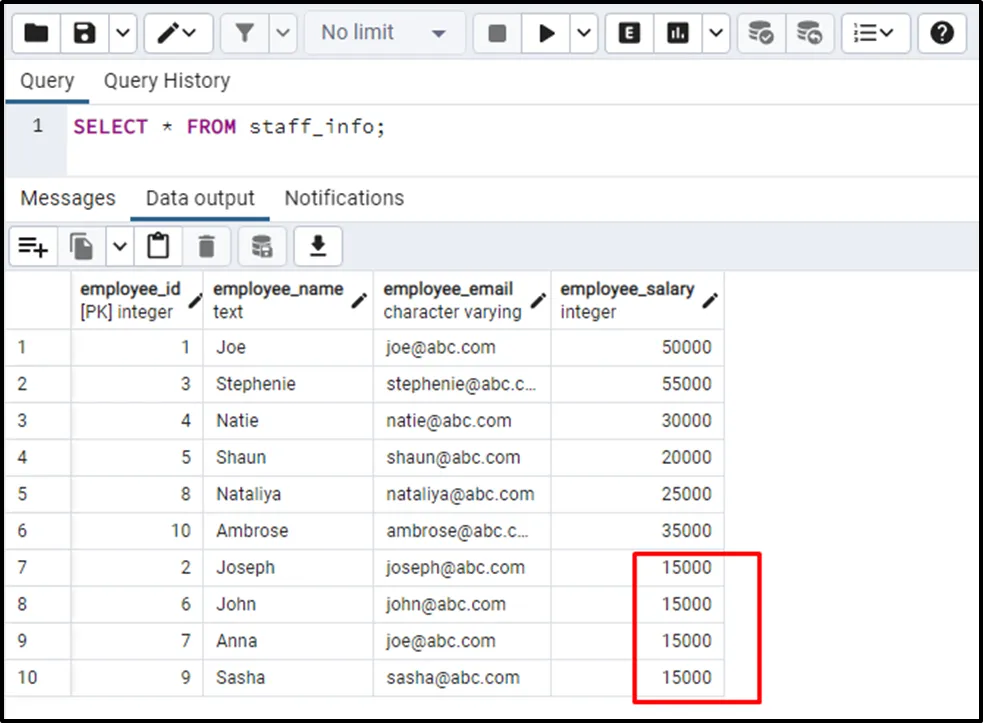Click the Delete row trash icon
Viewport: 983px width, 723px height.
pos(206,246)
